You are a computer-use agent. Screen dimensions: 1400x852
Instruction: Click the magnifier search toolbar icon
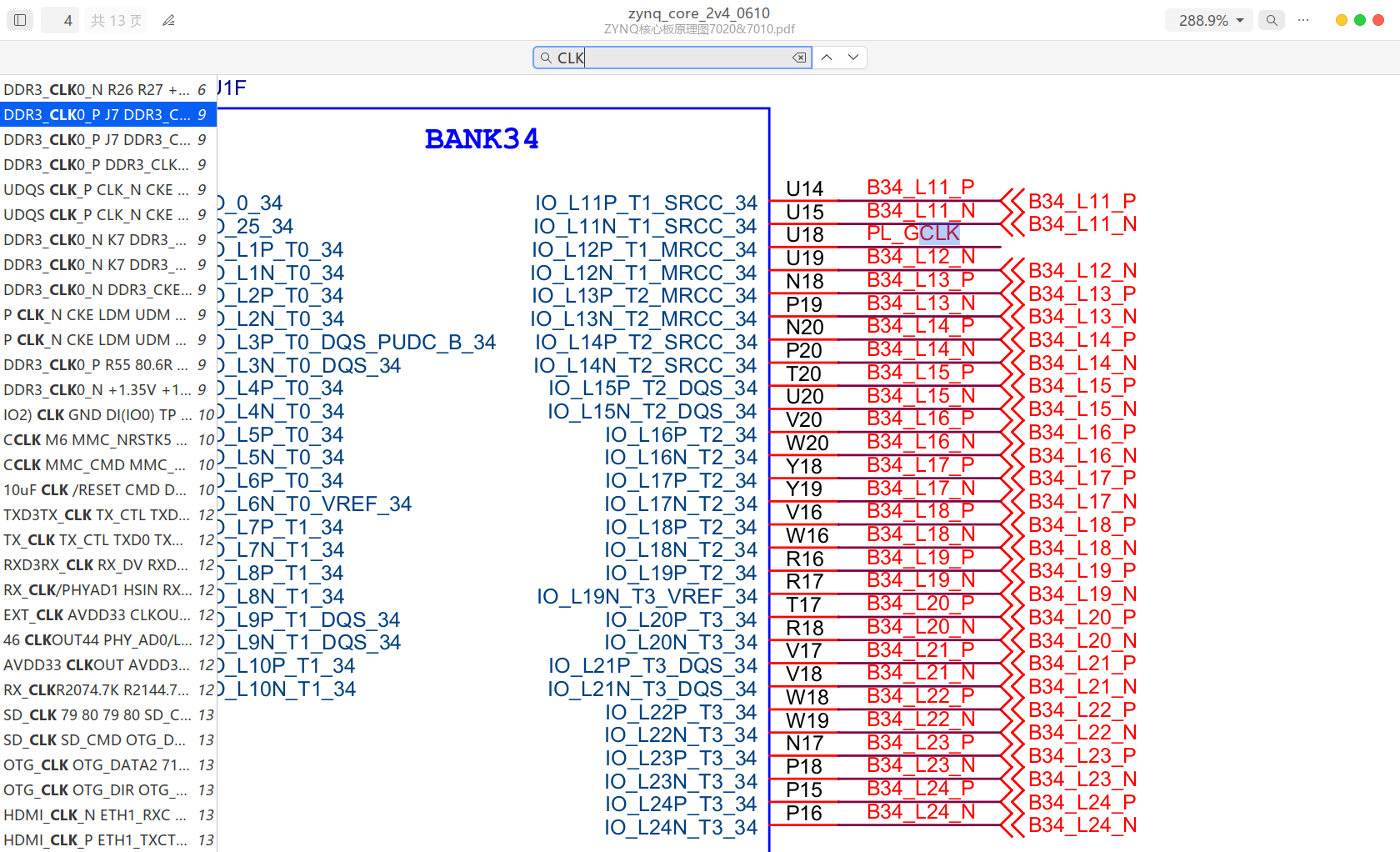(1271, 20)
